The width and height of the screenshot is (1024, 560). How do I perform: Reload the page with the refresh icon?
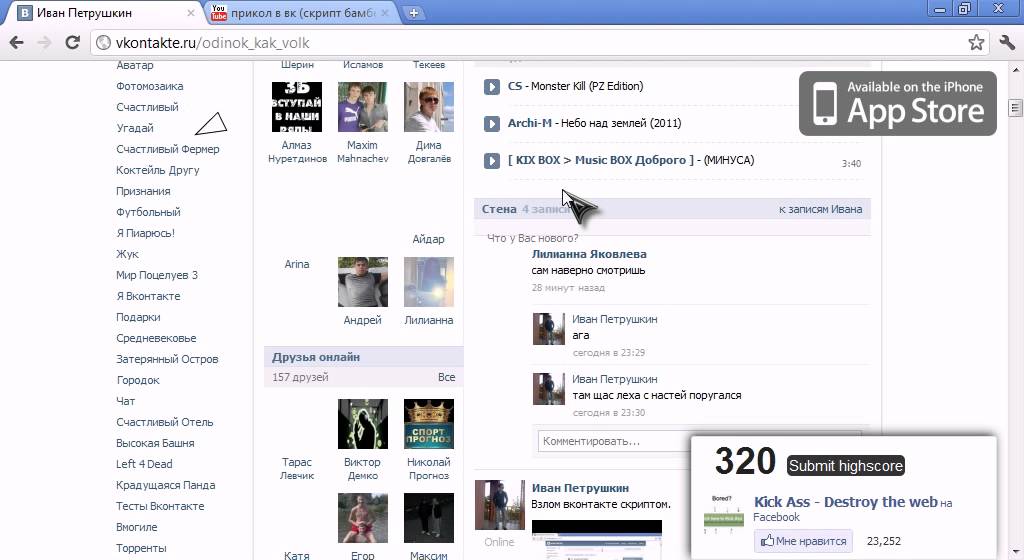coord(72,43)
